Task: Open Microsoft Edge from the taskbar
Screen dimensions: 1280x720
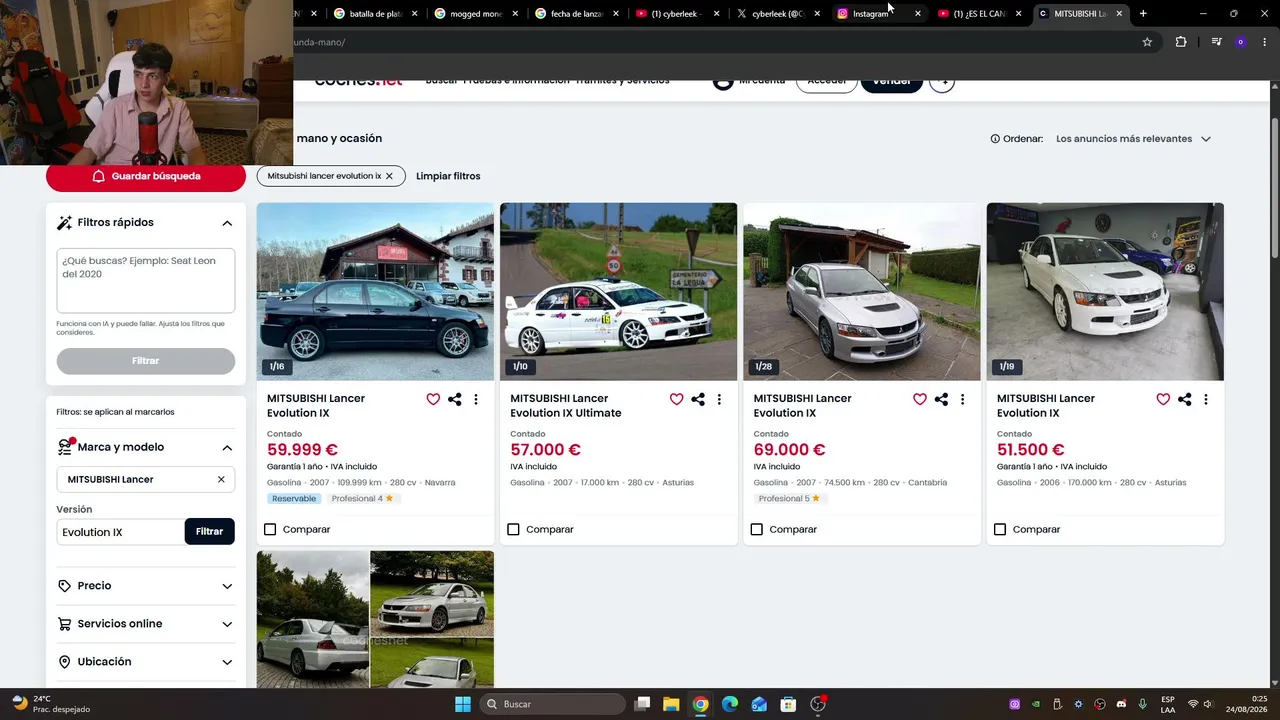Action: pyautogui.click(x=730, y=704)
